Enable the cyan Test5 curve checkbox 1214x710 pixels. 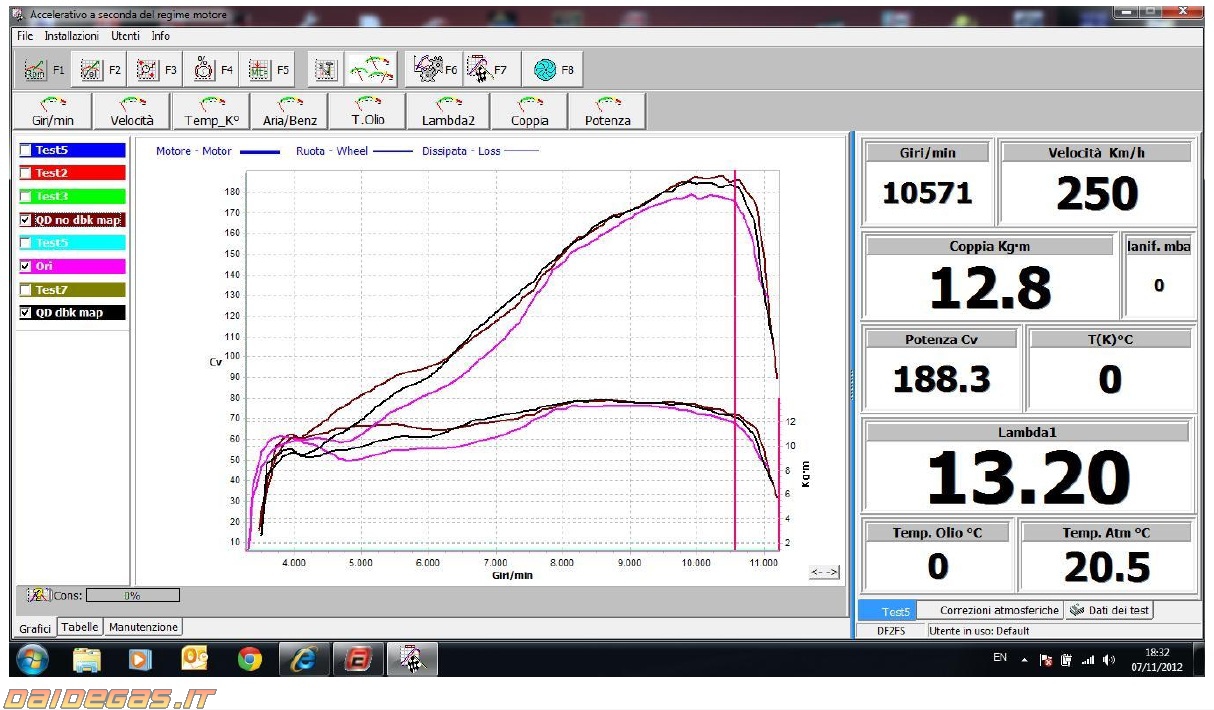point(26,243)
